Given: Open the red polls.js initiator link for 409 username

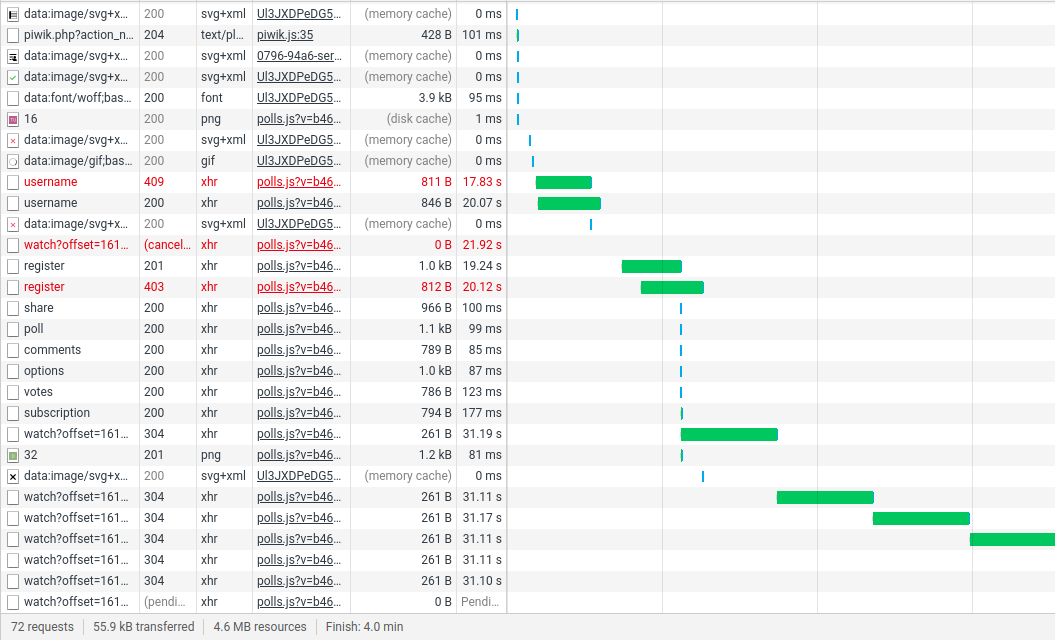Looking at the screenshot, I should [299, 182].
